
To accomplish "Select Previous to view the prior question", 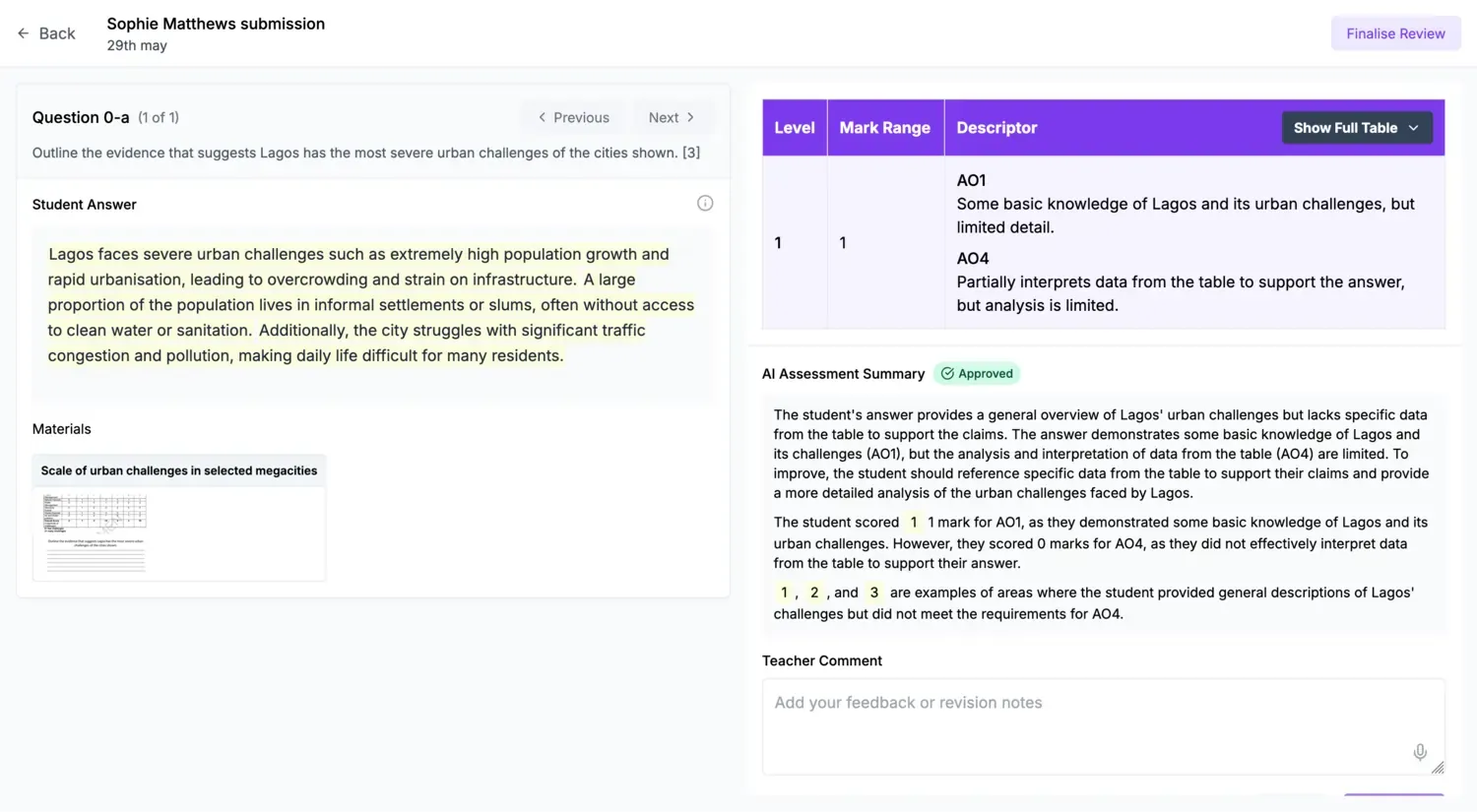I will click(x=572, y=116).
